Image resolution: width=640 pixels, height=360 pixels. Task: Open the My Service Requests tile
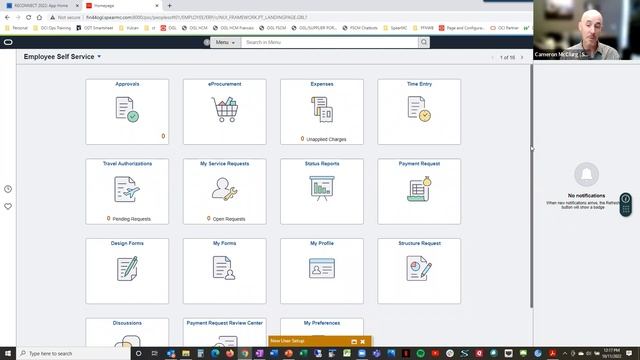coord(224,191)
